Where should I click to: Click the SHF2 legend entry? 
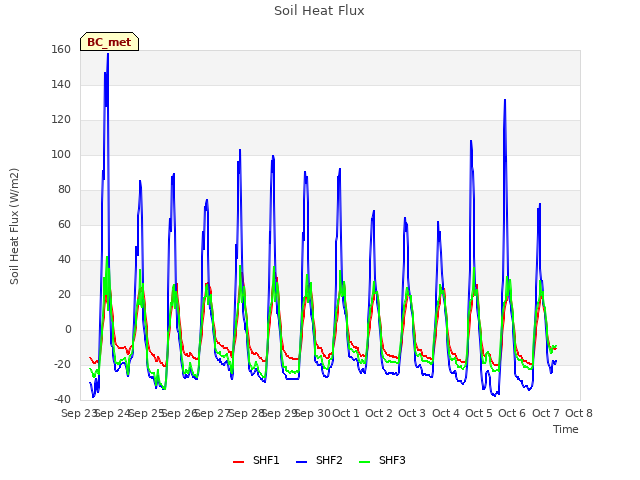[x=319, y=460]
